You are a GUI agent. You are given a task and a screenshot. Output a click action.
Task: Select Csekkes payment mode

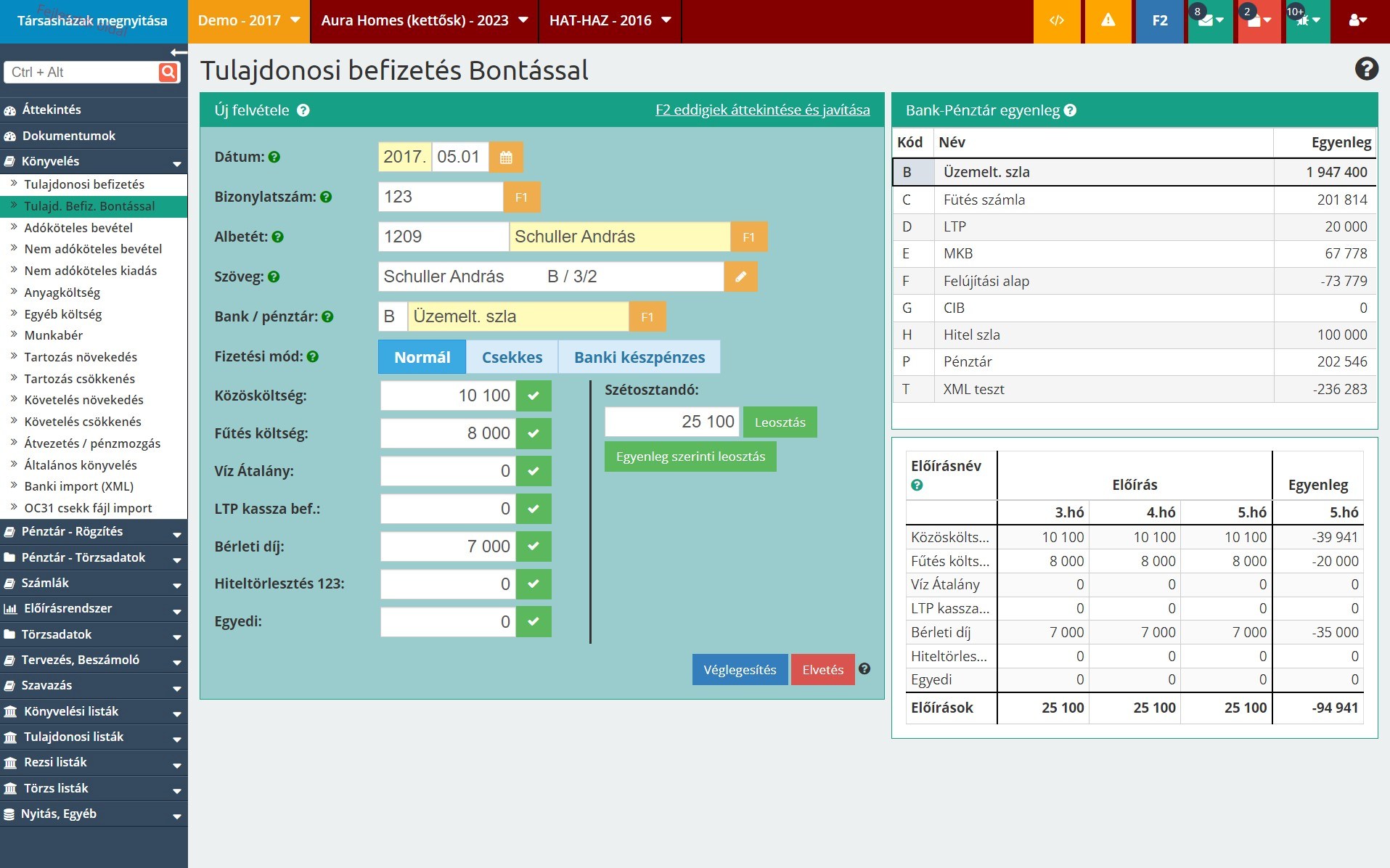512,357
